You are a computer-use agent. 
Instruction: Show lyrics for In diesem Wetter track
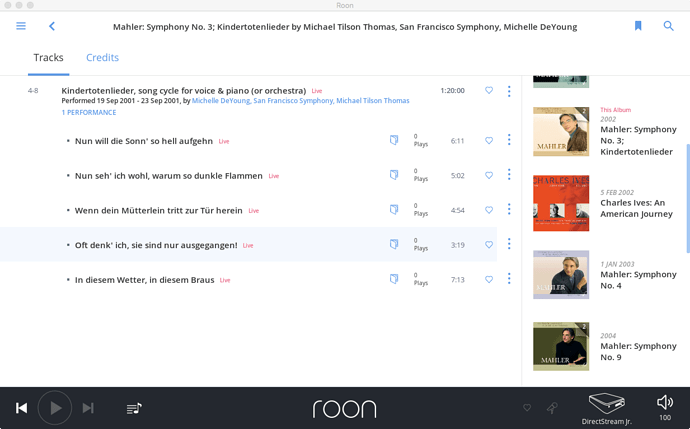394,279
